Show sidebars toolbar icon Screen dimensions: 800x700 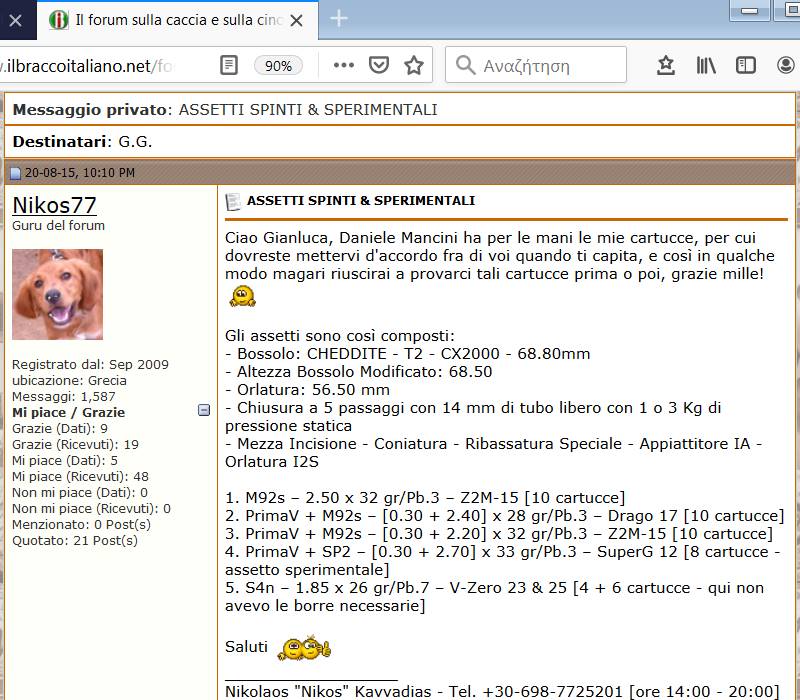(x=745, y=65)
